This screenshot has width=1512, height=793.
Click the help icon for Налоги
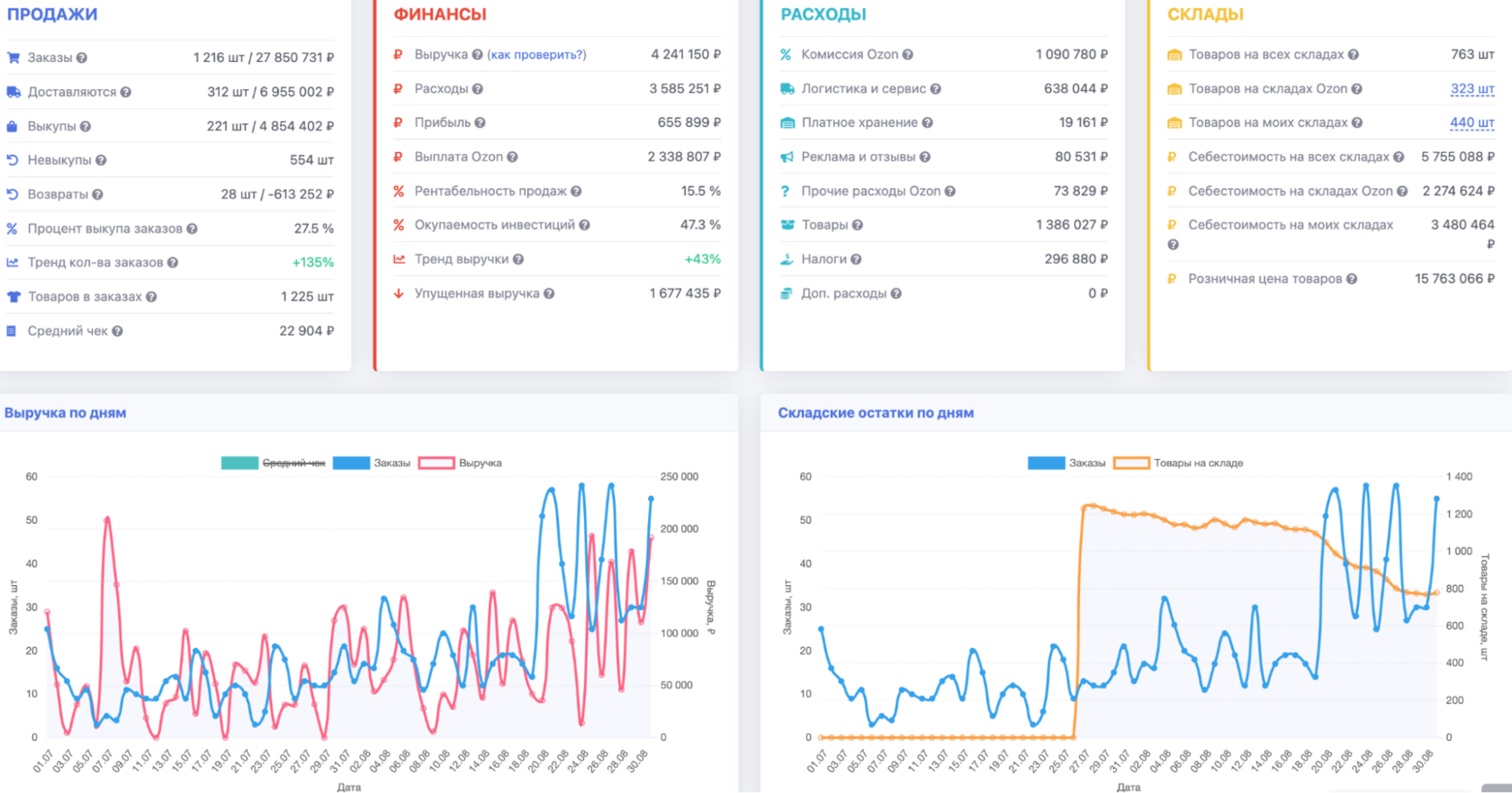856,259
